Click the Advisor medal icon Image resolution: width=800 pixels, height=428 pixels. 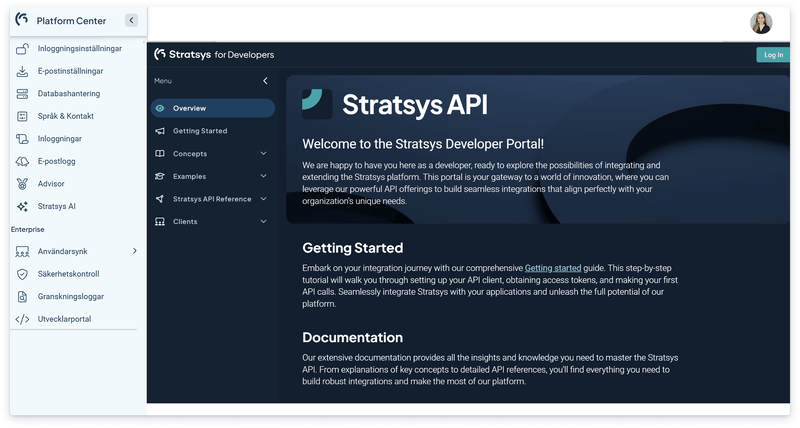22,184
